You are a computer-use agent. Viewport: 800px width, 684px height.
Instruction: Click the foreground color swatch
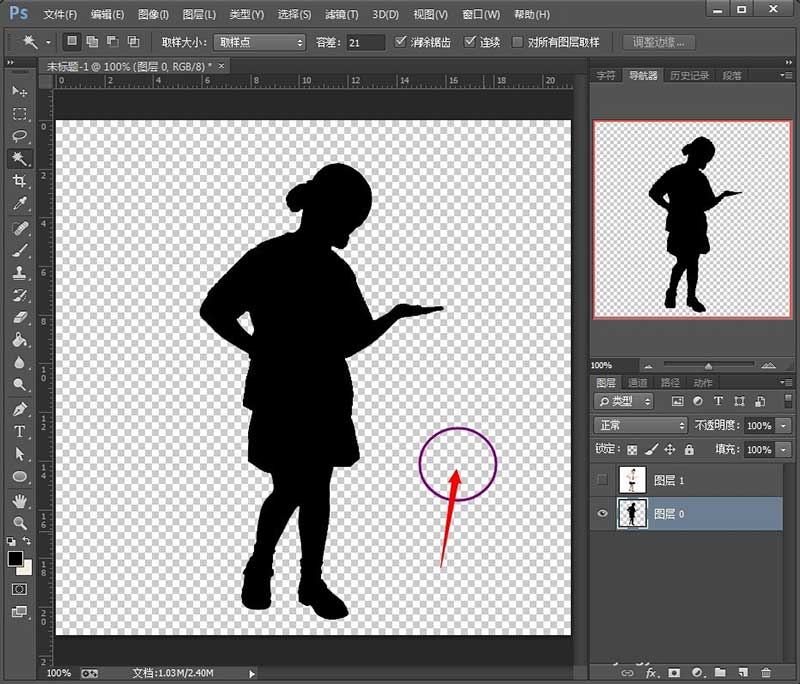click(x=15, y=559)
